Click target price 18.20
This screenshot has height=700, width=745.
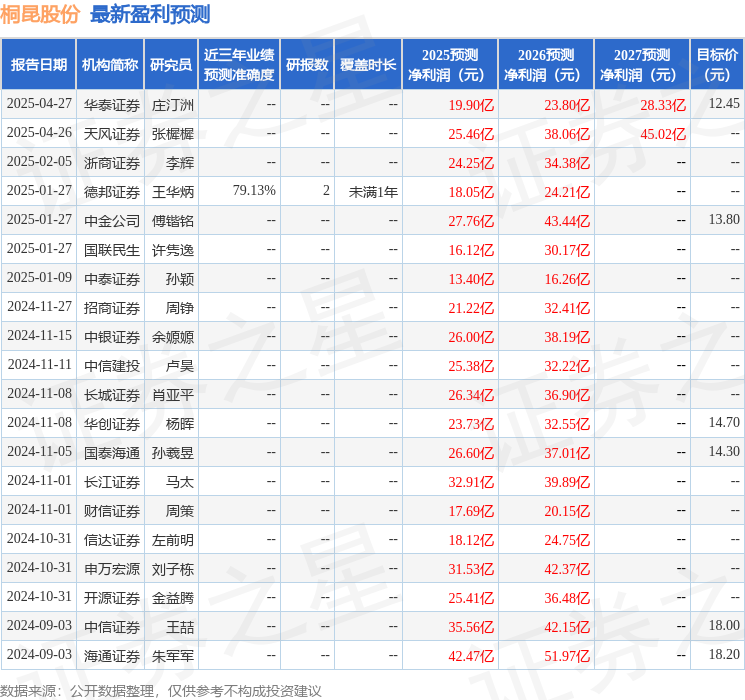(724, 654)
